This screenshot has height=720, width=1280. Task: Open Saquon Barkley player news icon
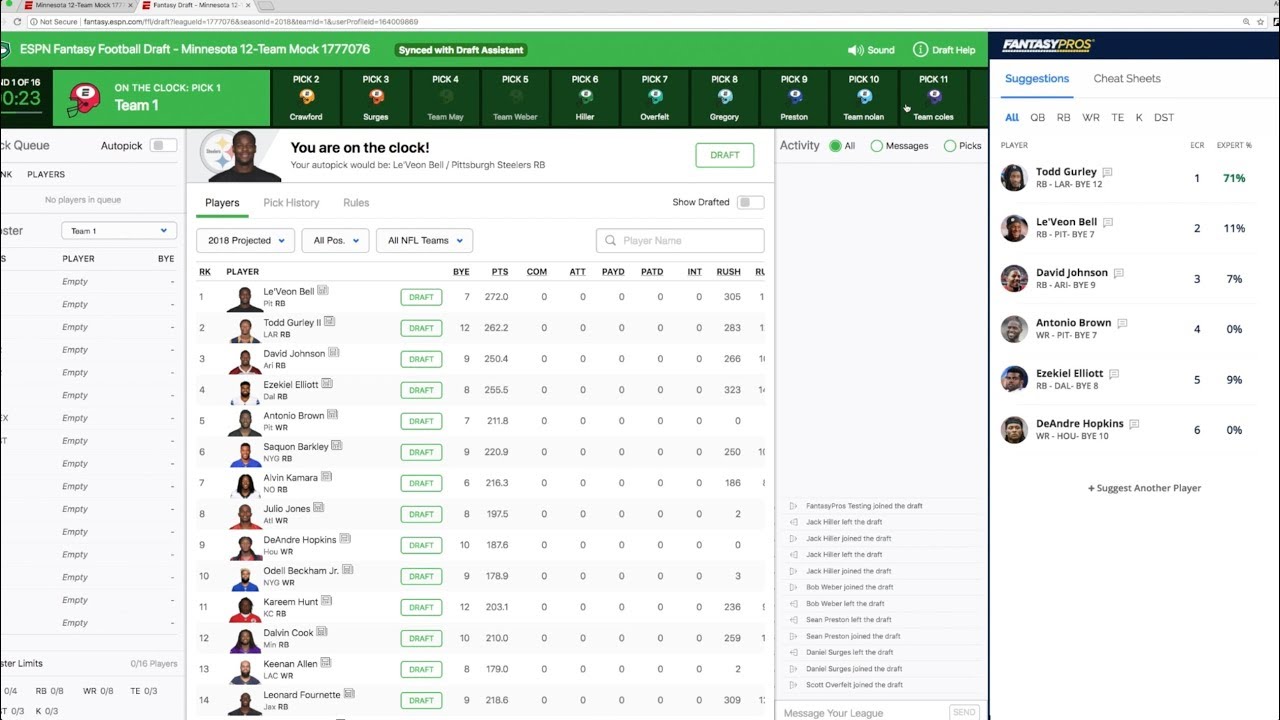pyautogui.click(x=337, y=446)
